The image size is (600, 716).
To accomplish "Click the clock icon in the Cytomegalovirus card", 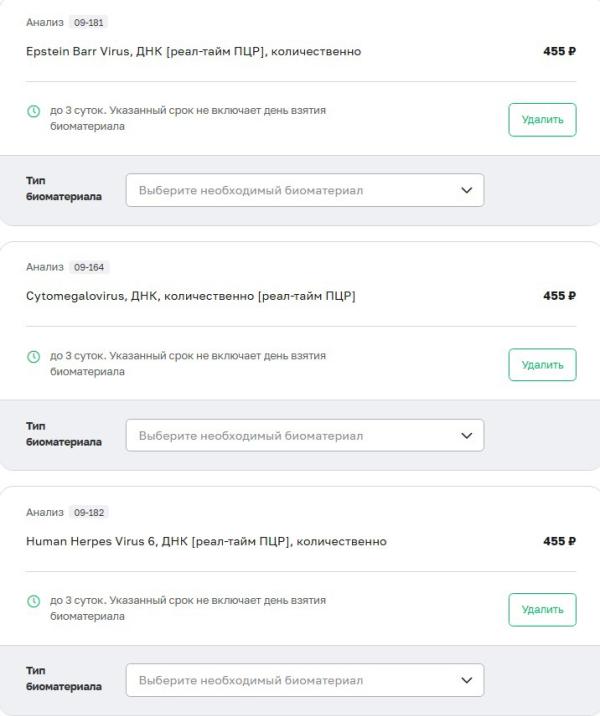I will [34, 356].
